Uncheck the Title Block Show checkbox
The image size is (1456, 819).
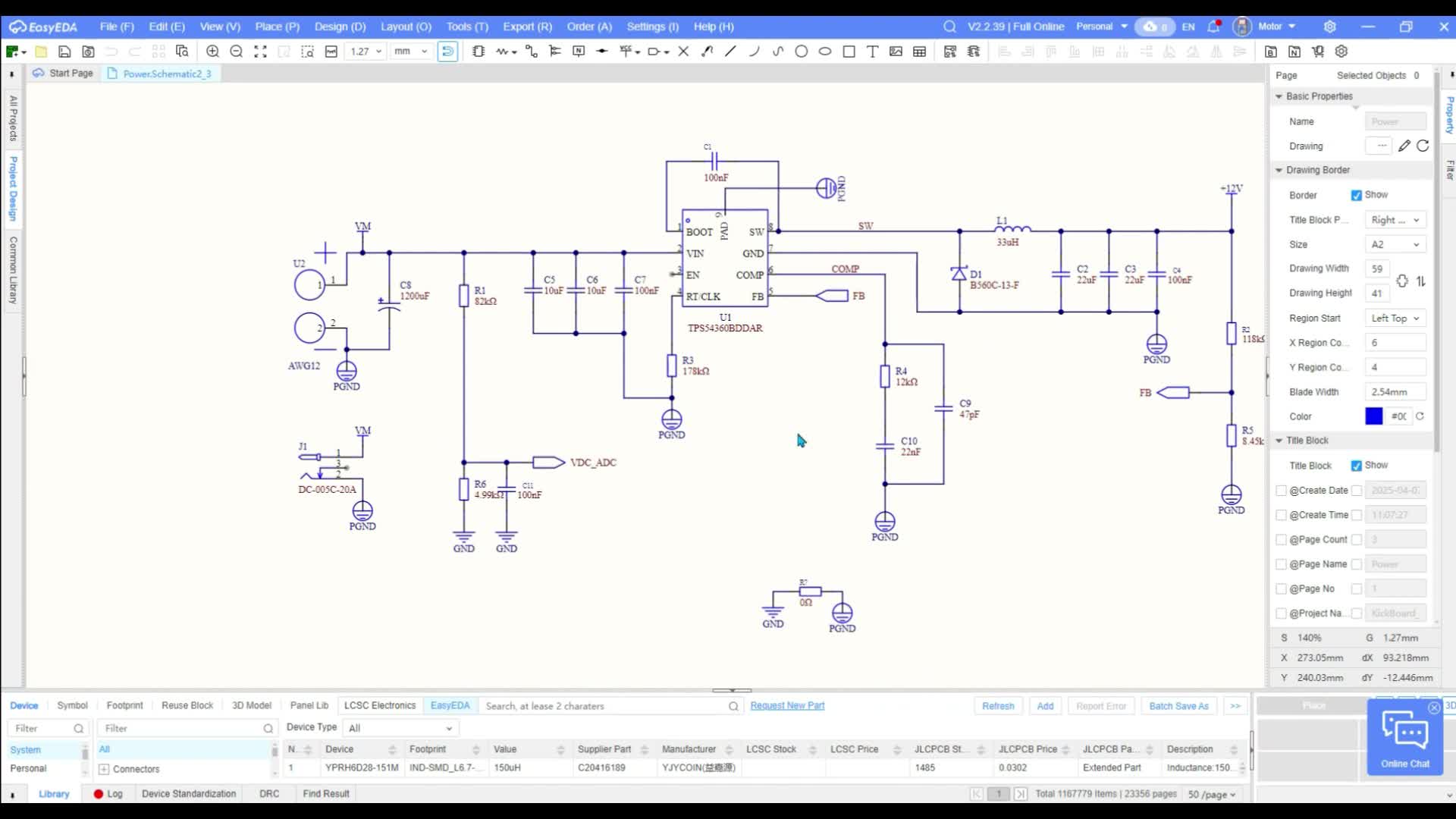pyautogui.click(x=1356, y=466)
